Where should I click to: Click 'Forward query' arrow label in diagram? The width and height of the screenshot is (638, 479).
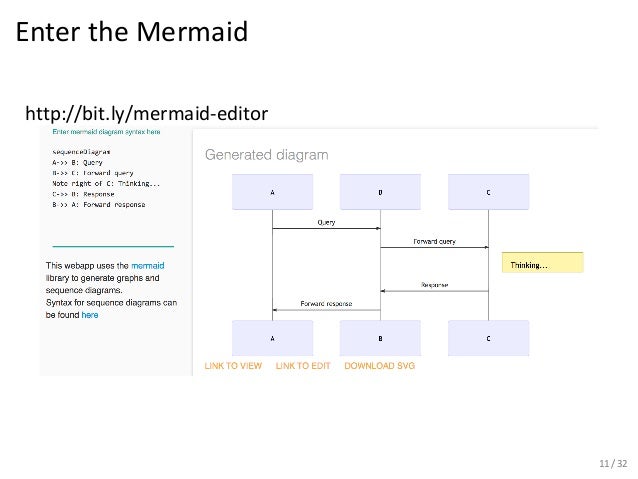click(x=435, y=241)
